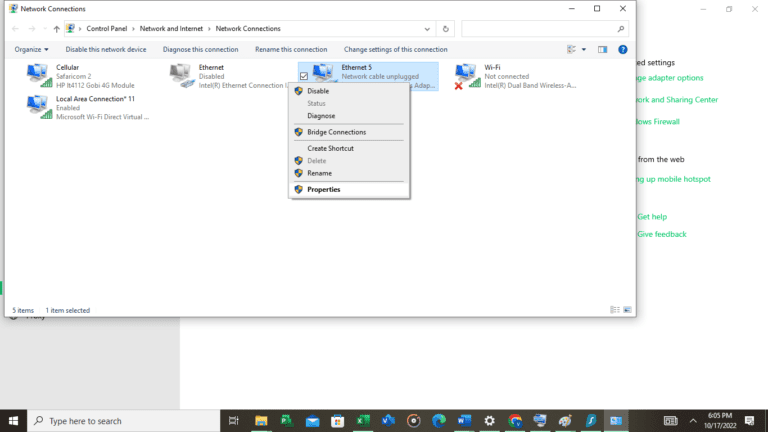Viewport: 768px width, 432px height.
Task: Click the Network Connections search field
Action: 540,29
